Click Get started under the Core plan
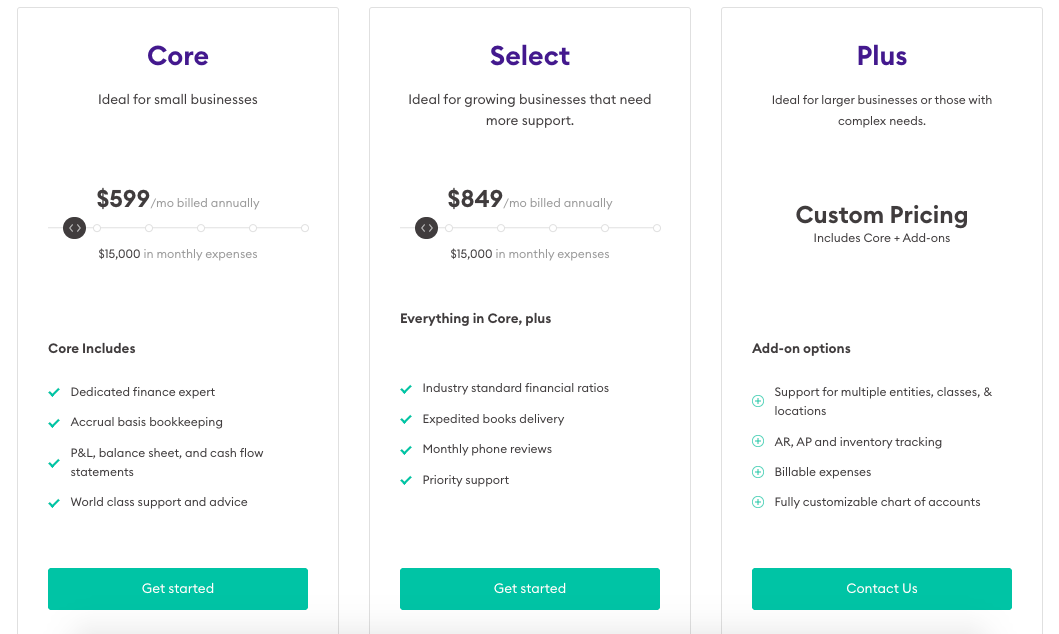The width and height of the screenshot is (1059, 634). (178, 588)
